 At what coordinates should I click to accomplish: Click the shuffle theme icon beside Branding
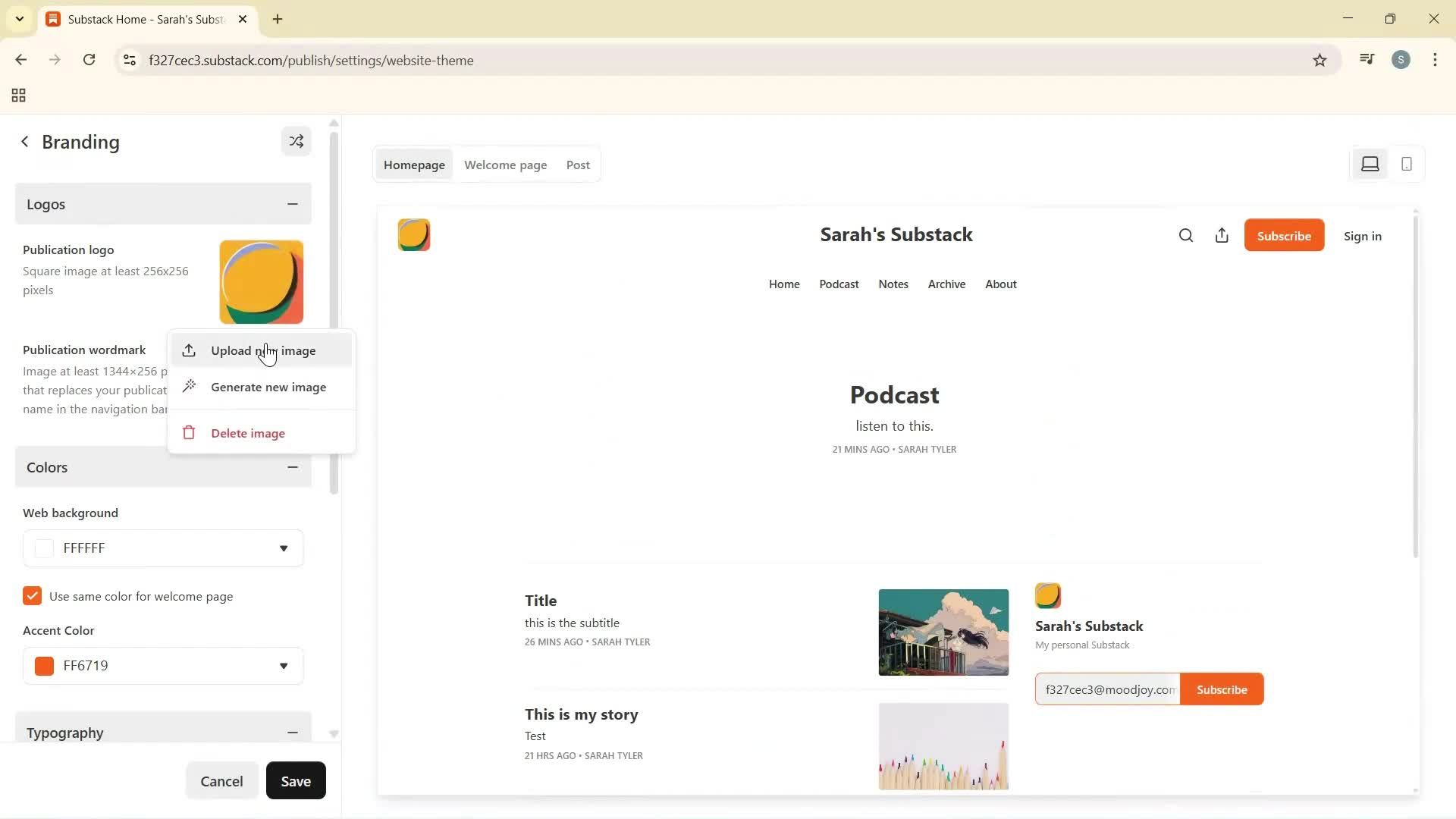[x=296, y=142]
